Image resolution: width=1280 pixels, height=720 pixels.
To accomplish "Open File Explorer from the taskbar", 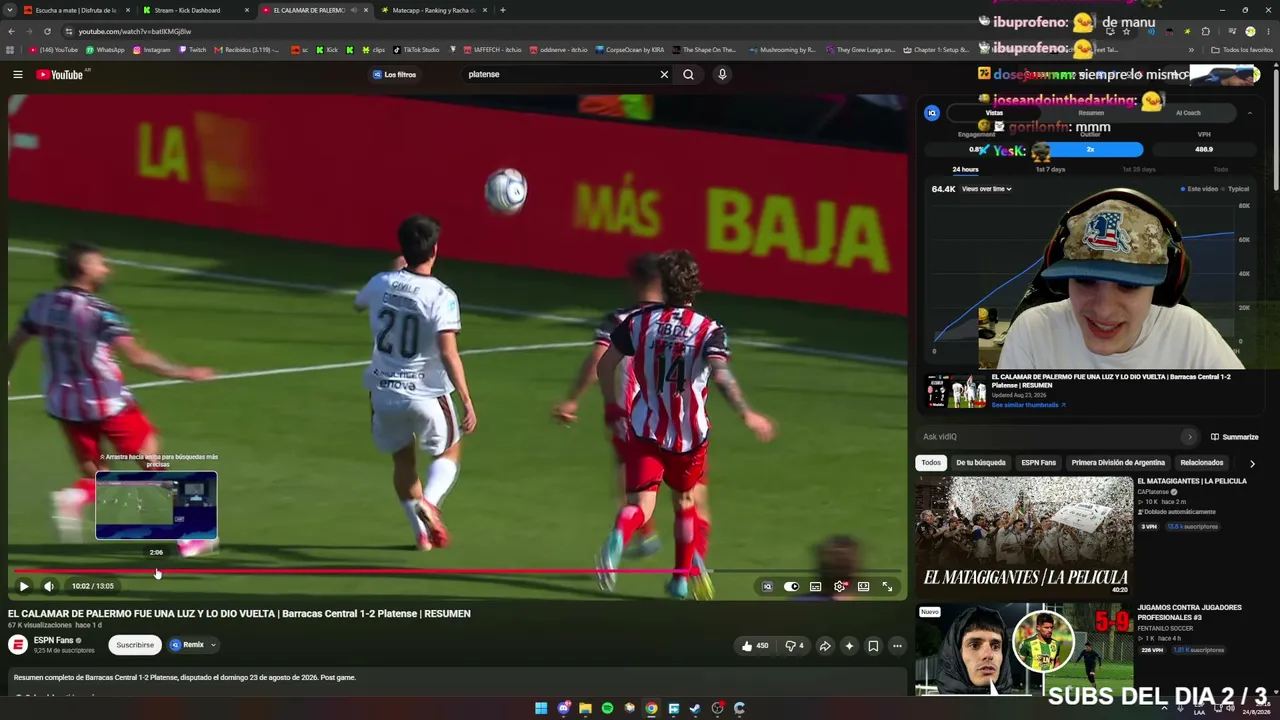I will point(585,708).
